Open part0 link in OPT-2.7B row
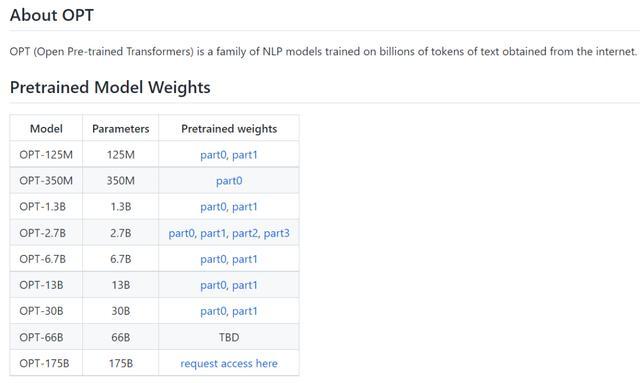 (x=181, y=233)
